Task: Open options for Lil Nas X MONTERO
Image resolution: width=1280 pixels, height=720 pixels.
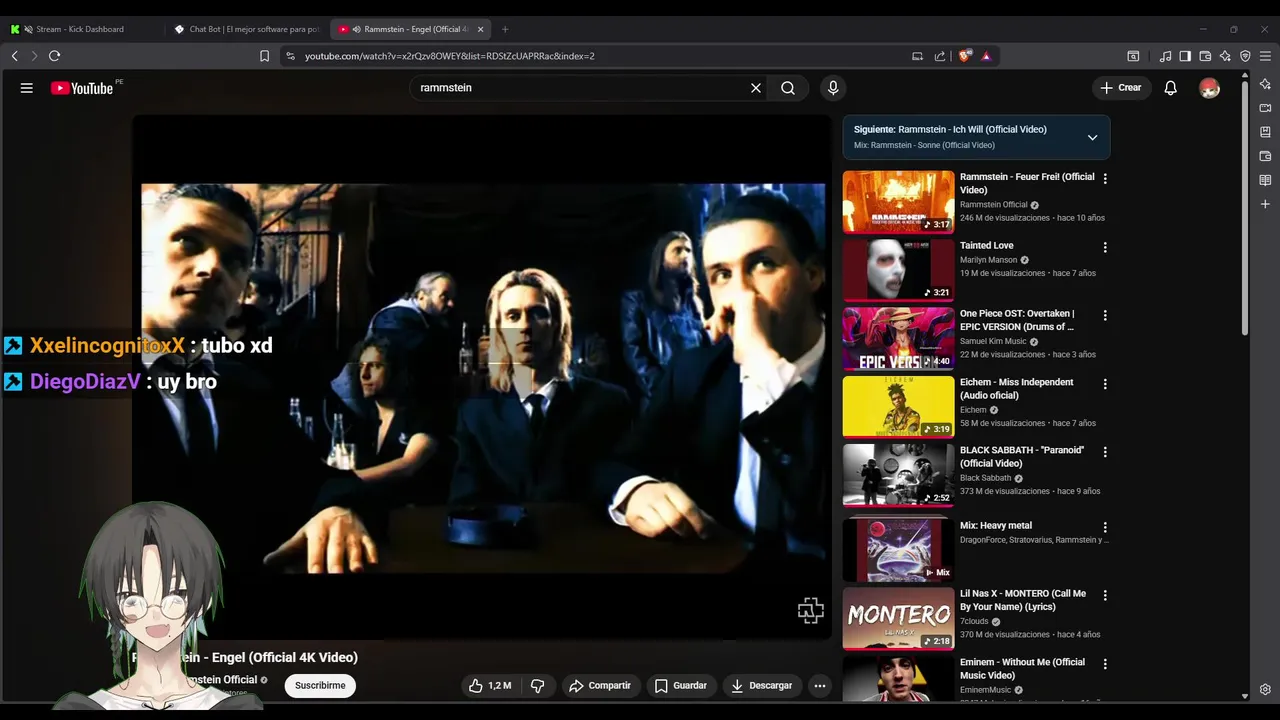Action: (1105, 595)
